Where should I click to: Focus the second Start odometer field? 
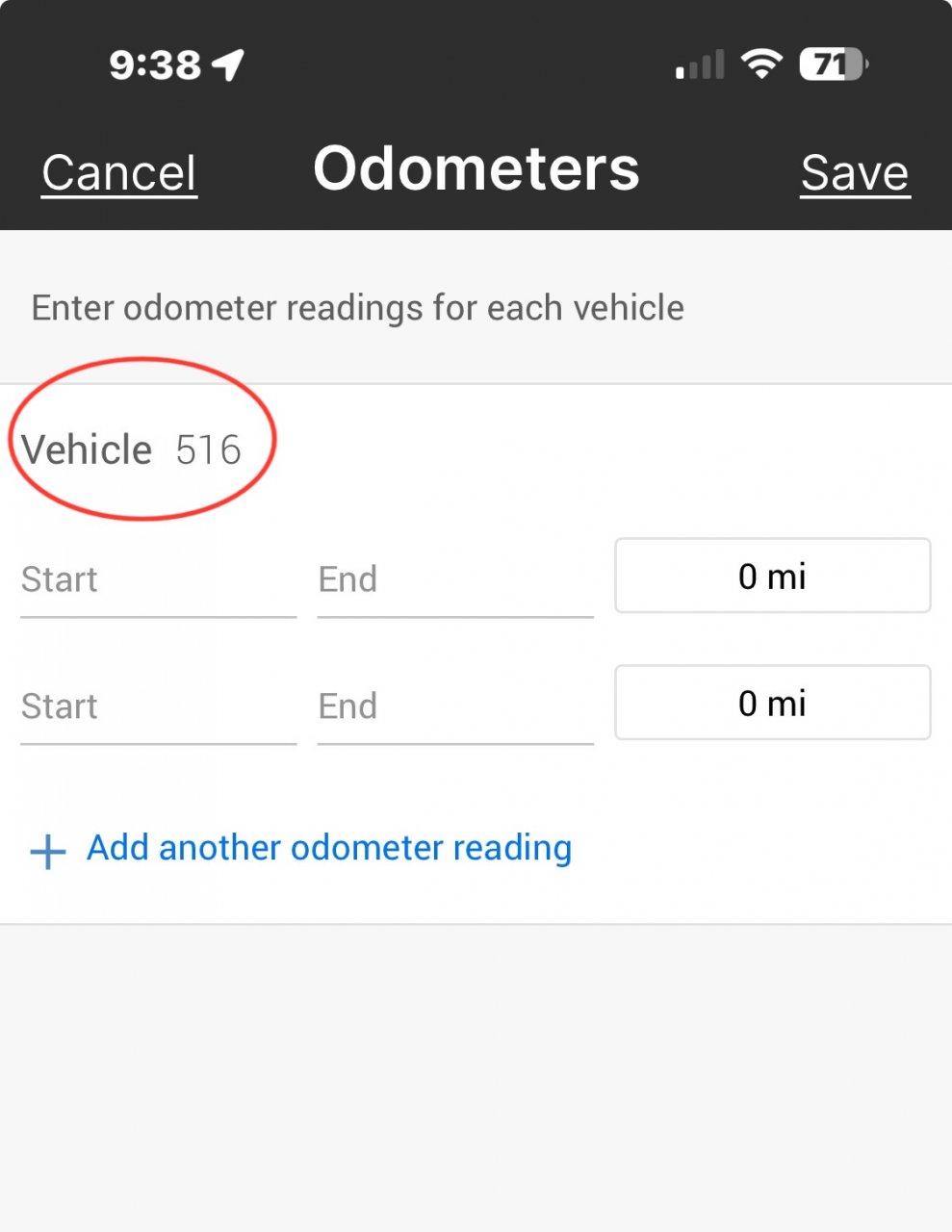point(158,706)
